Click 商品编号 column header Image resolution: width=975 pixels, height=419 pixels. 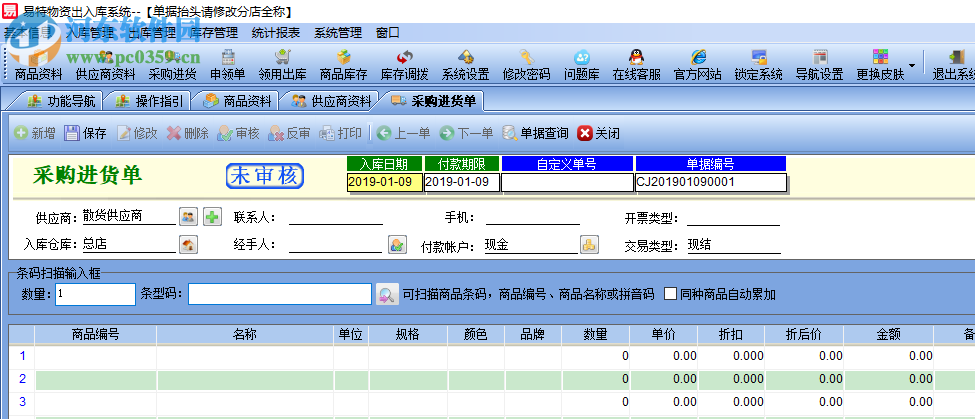tap(95, 334)
